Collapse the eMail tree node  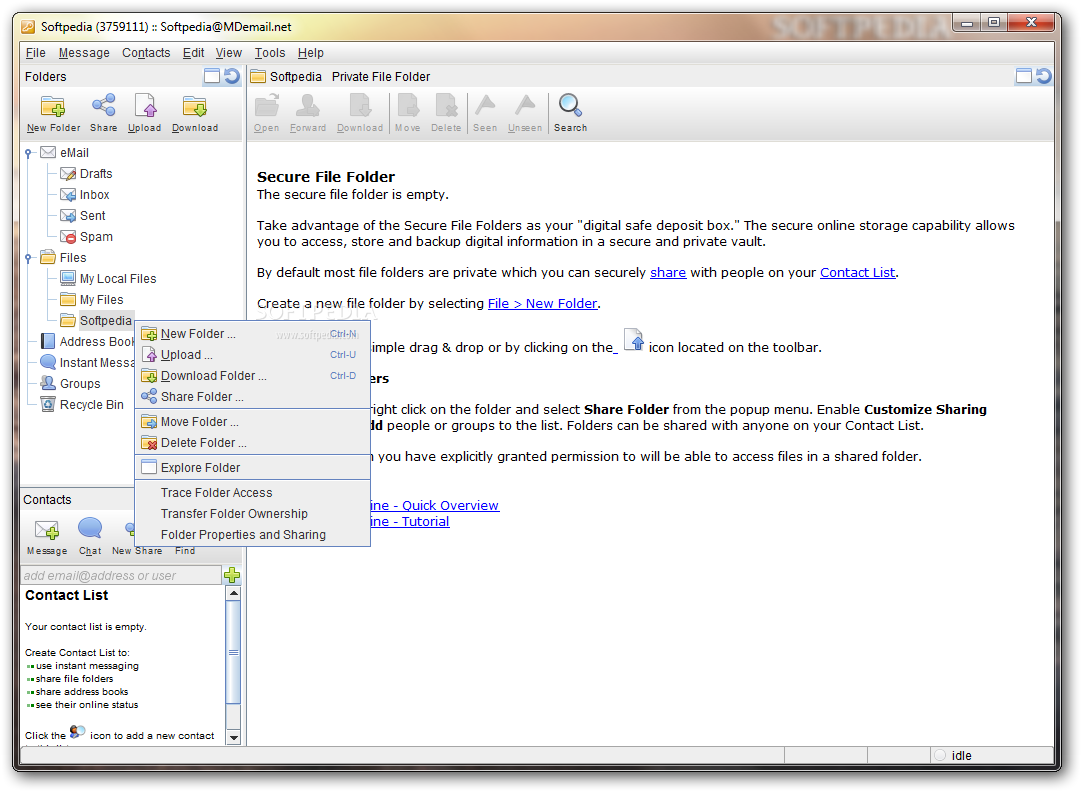28,153
